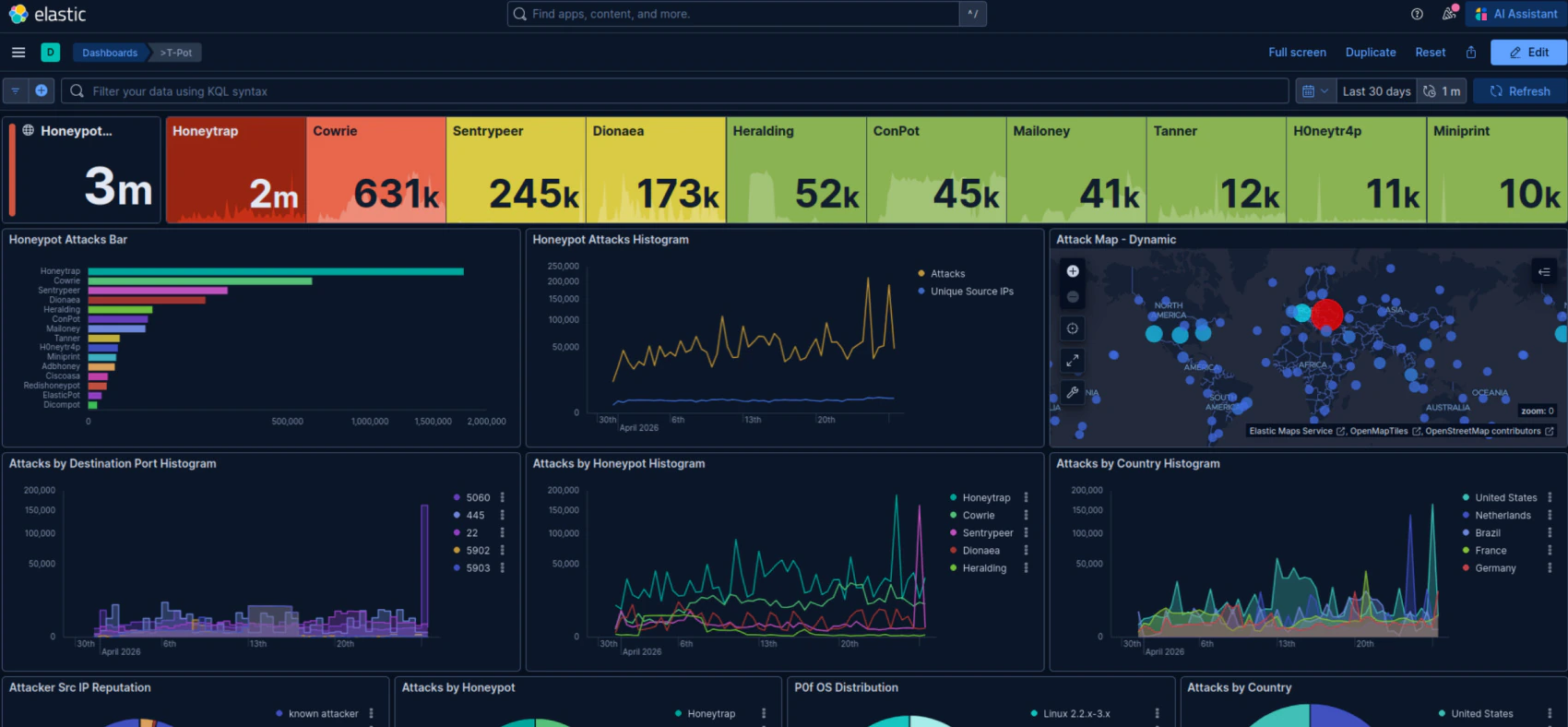Open options for Attacks by Country United States legend
The width and height of the screenshot is (1568, 727).
click(x=1550, y=713)
